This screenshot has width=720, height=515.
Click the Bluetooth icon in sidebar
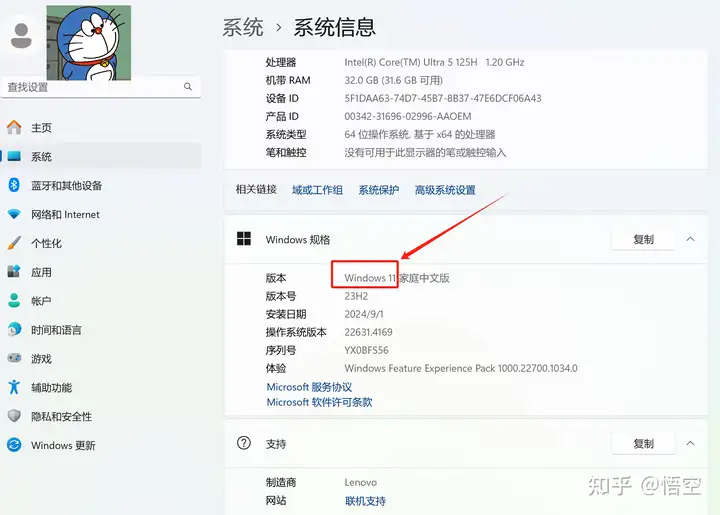pyautogui.click(x=14, y=185)
